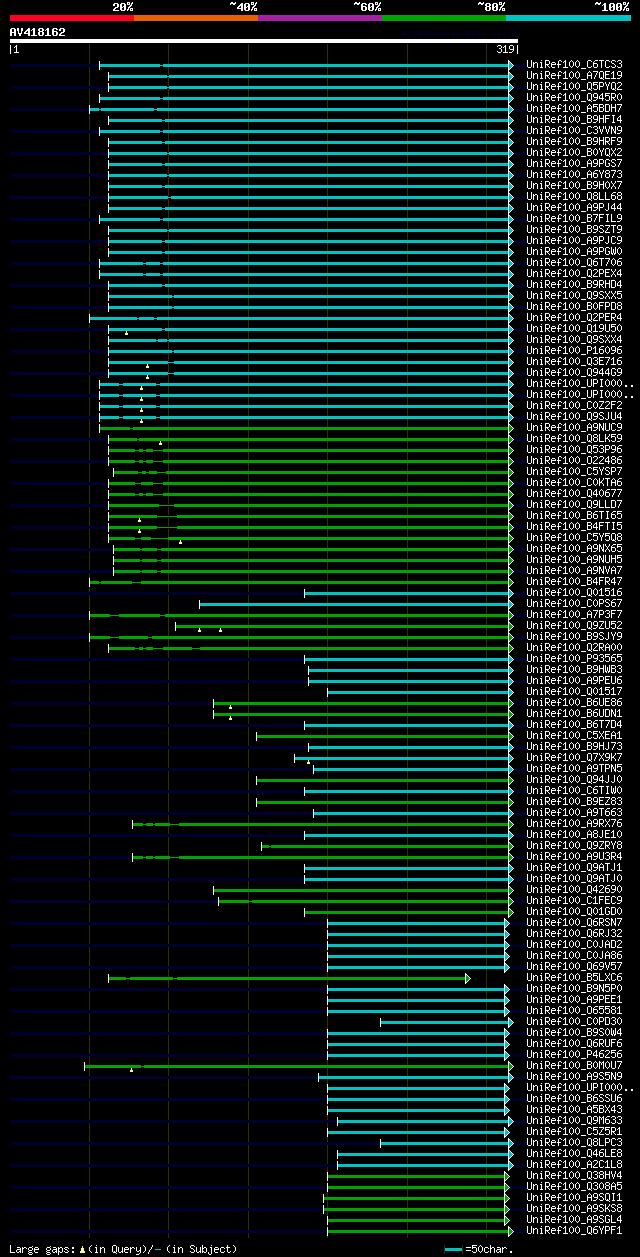Click the green alignment bar for B5LXC6

288,978
